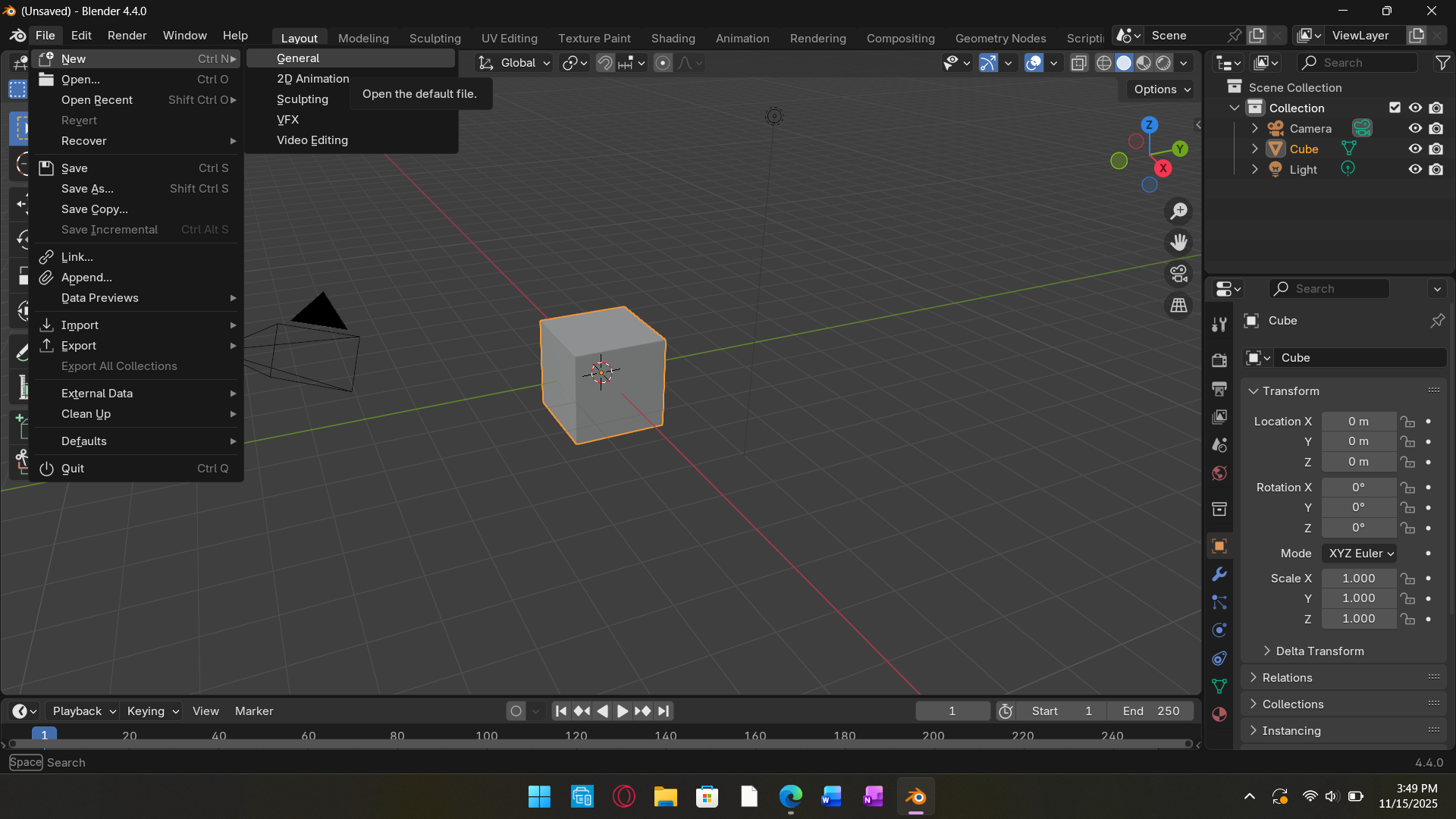
Task: Toggle X-ray view icon
Action: point(1078,63)
